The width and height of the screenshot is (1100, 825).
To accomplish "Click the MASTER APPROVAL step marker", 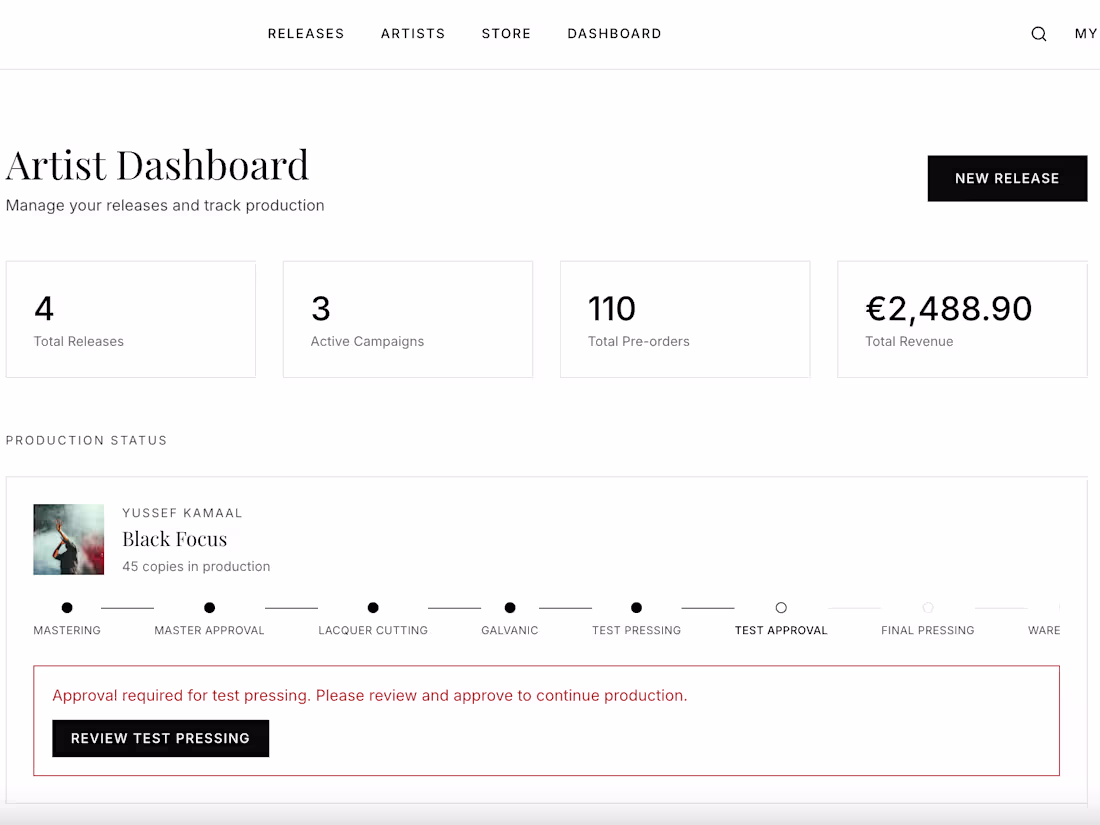I will (x=209, y=607).
